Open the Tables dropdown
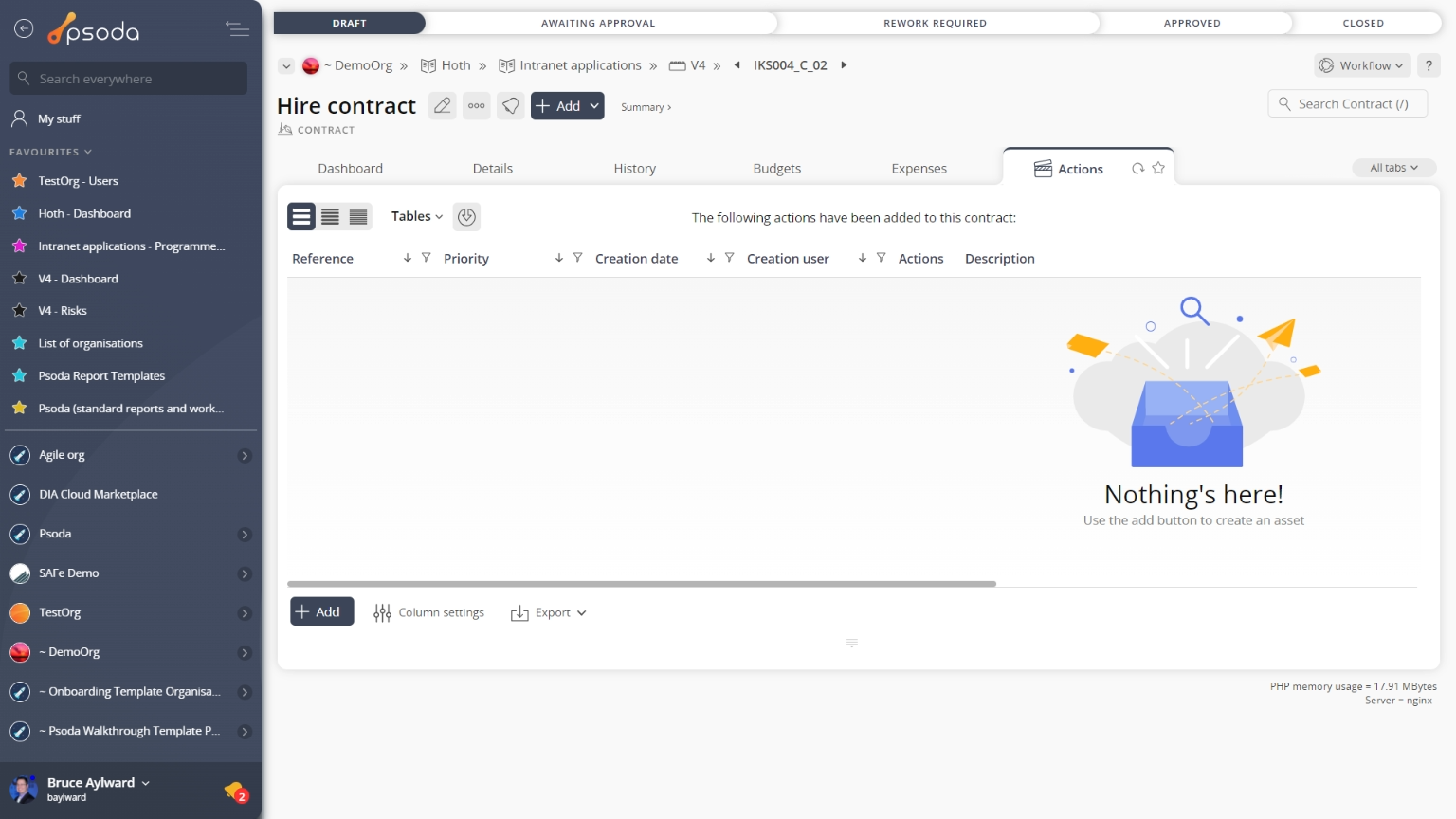The image size is (1456, 819). tap(416, 216)
